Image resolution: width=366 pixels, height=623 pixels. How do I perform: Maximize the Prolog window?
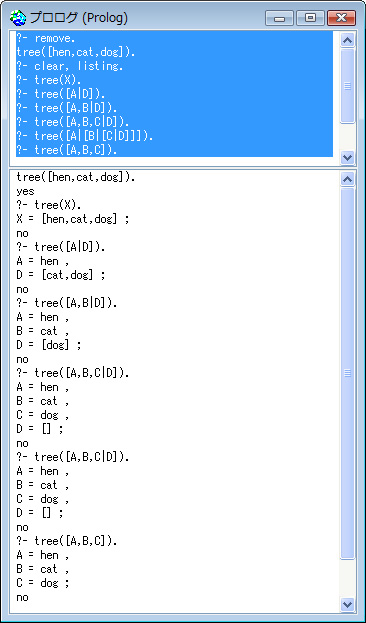(310, 18)
